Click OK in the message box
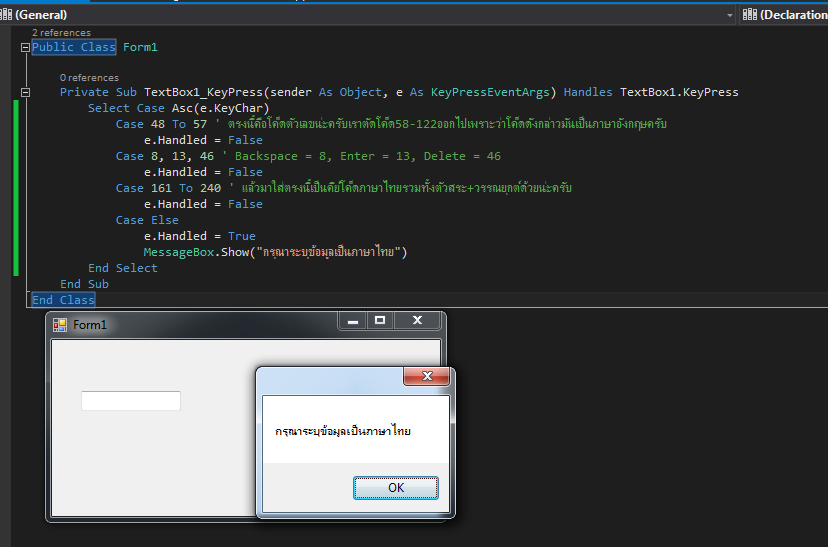This screenshot has height=547, width=828. click(x=396, y=487)
